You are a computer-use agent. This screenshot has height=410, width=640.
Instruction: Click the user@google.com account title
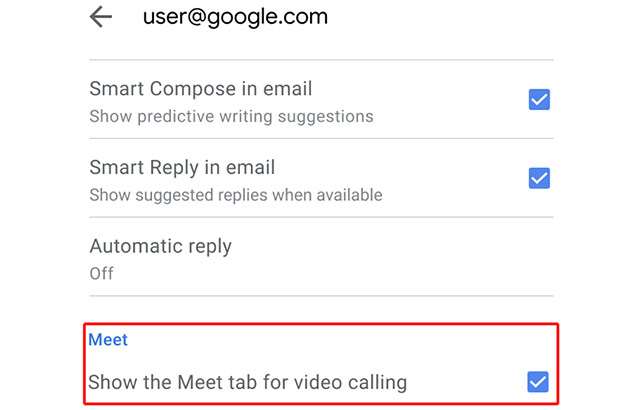pos(235,17)
